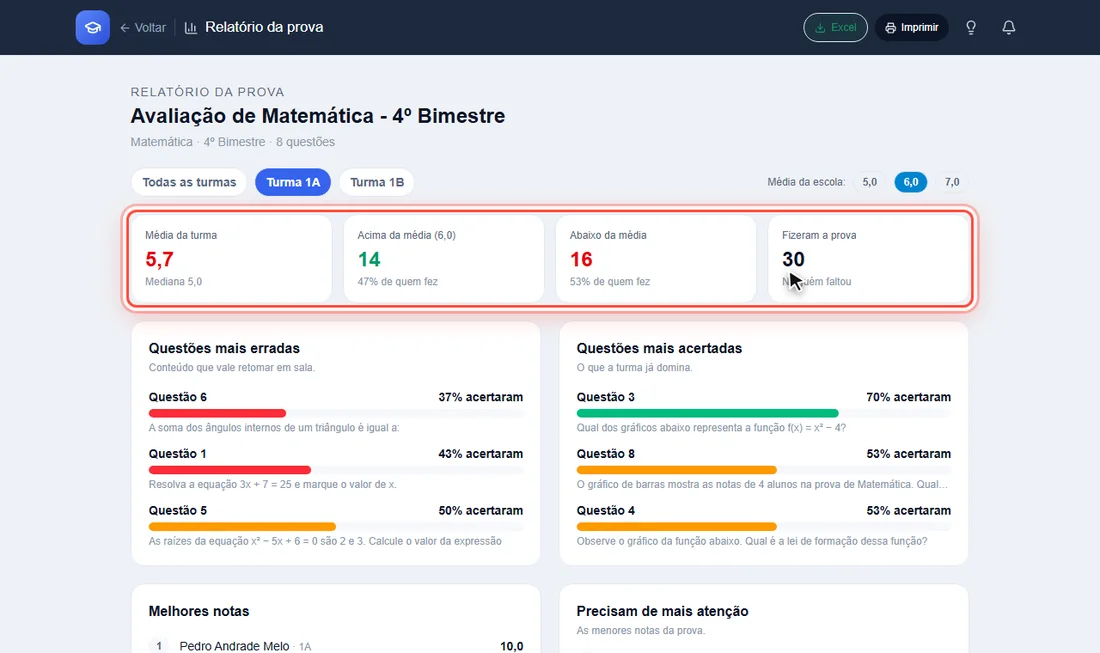This screenshot has height=653, width=1100.
Task: Click the '50% acertaram' value
Action: (481, 511)
